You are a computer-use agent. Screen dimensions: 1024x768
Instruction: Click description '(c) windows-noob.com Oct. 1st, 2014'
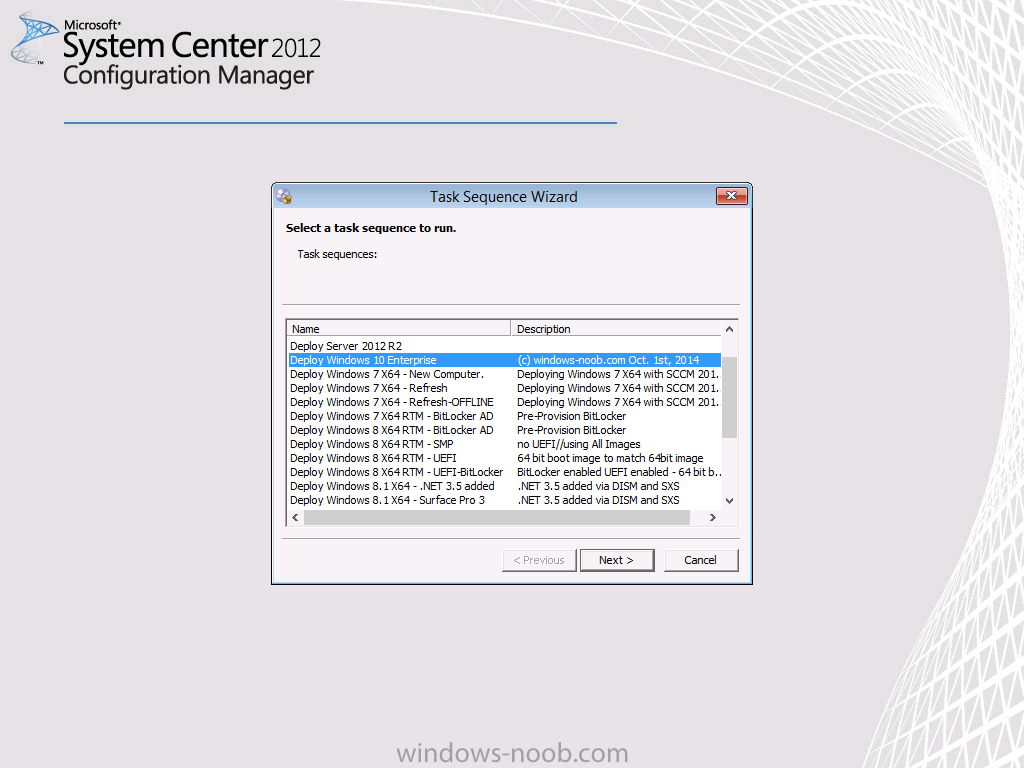(608, 360)
